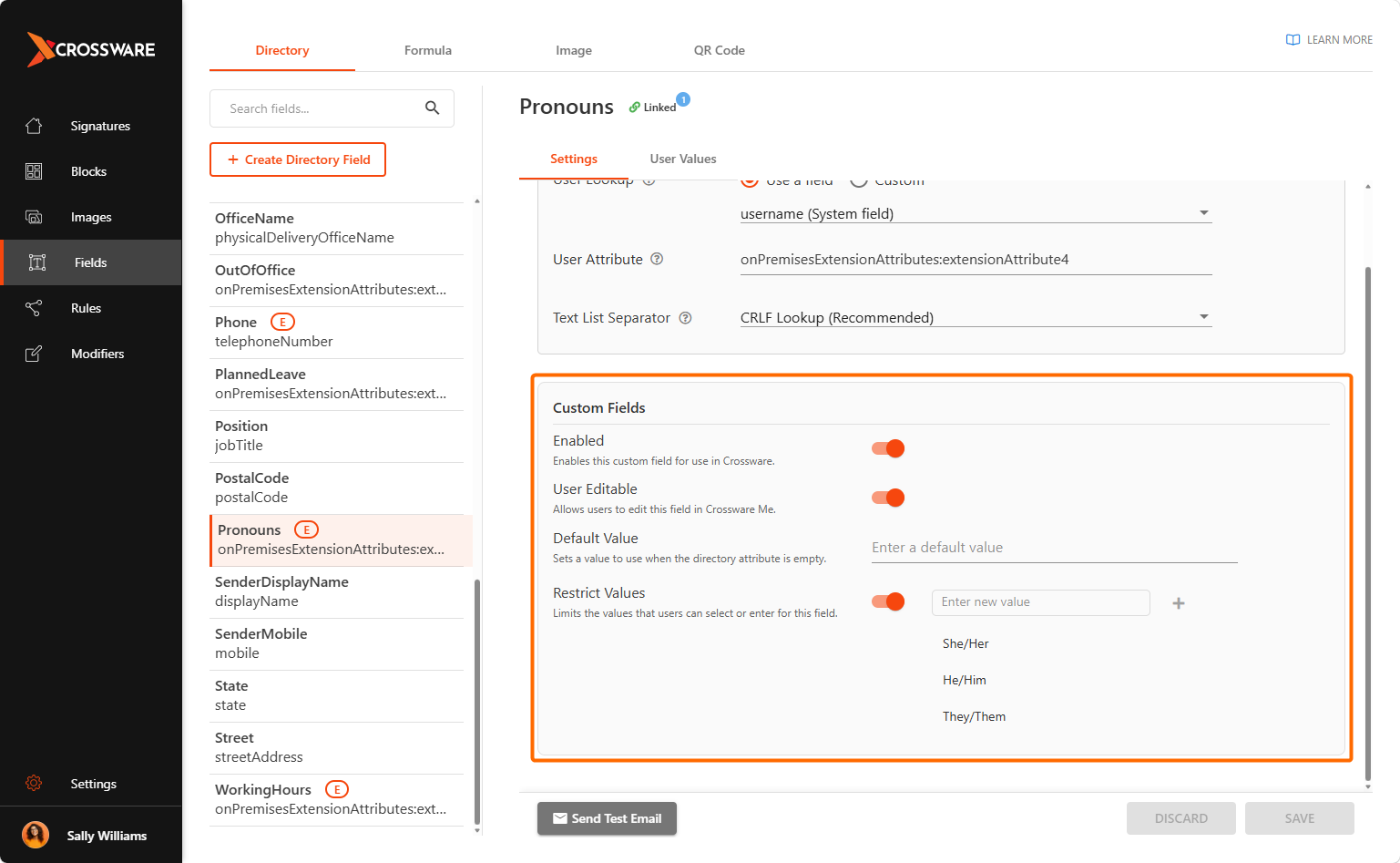Click help icon next to Text List Separator

click(686, 317)
